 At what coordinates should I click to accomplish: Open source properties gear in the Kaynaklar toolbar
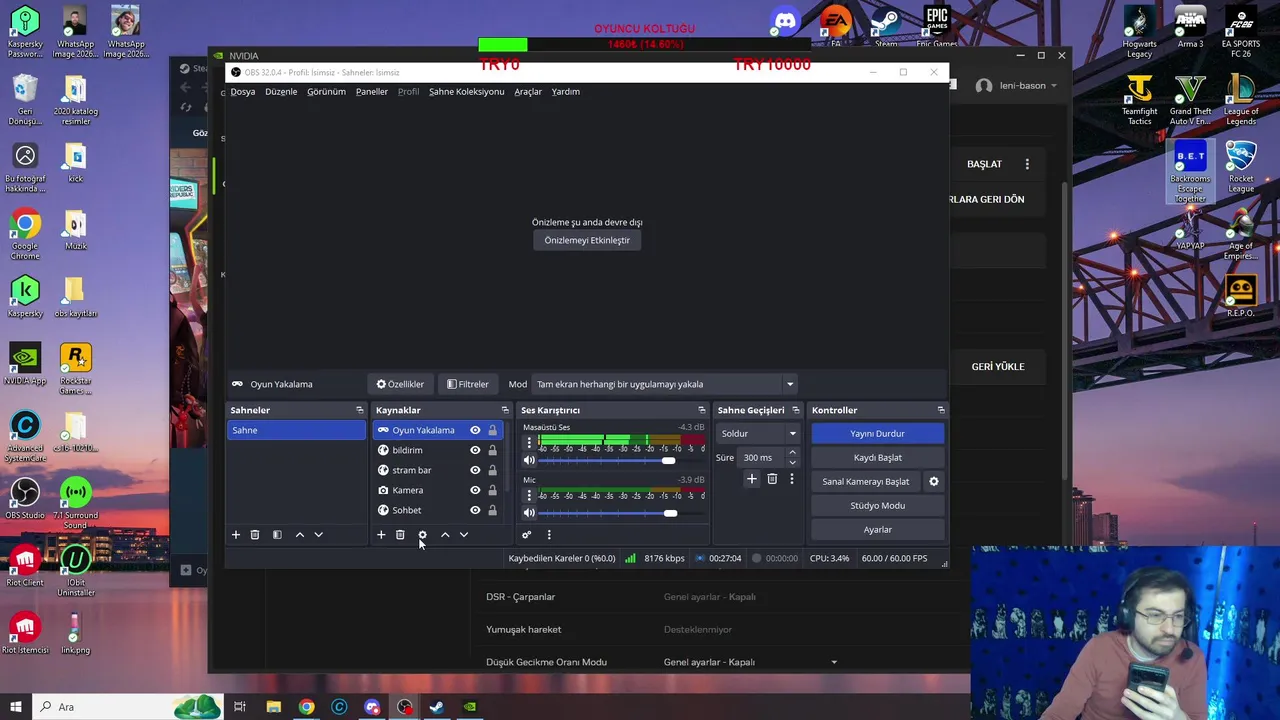click(x=422, y=535)
